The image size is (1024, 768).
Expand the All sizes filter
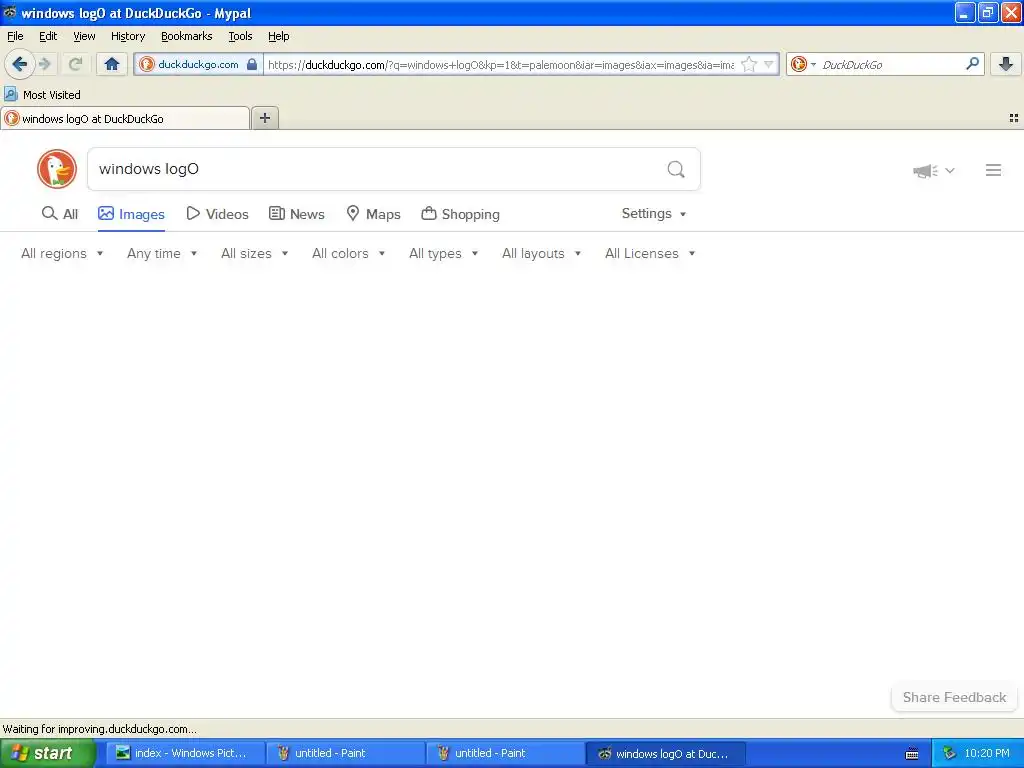coord(254,253)
